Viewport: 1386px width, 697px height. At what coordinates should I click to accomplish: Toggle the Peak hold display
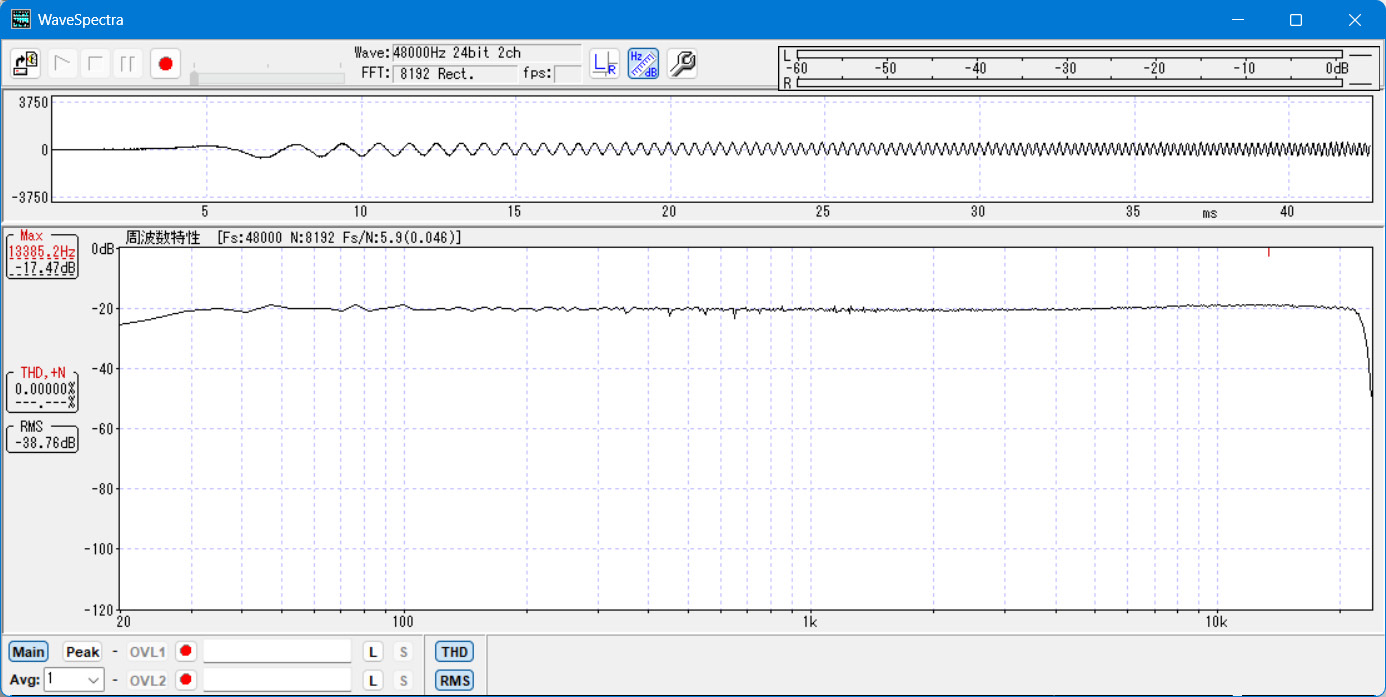coord(82,652)
